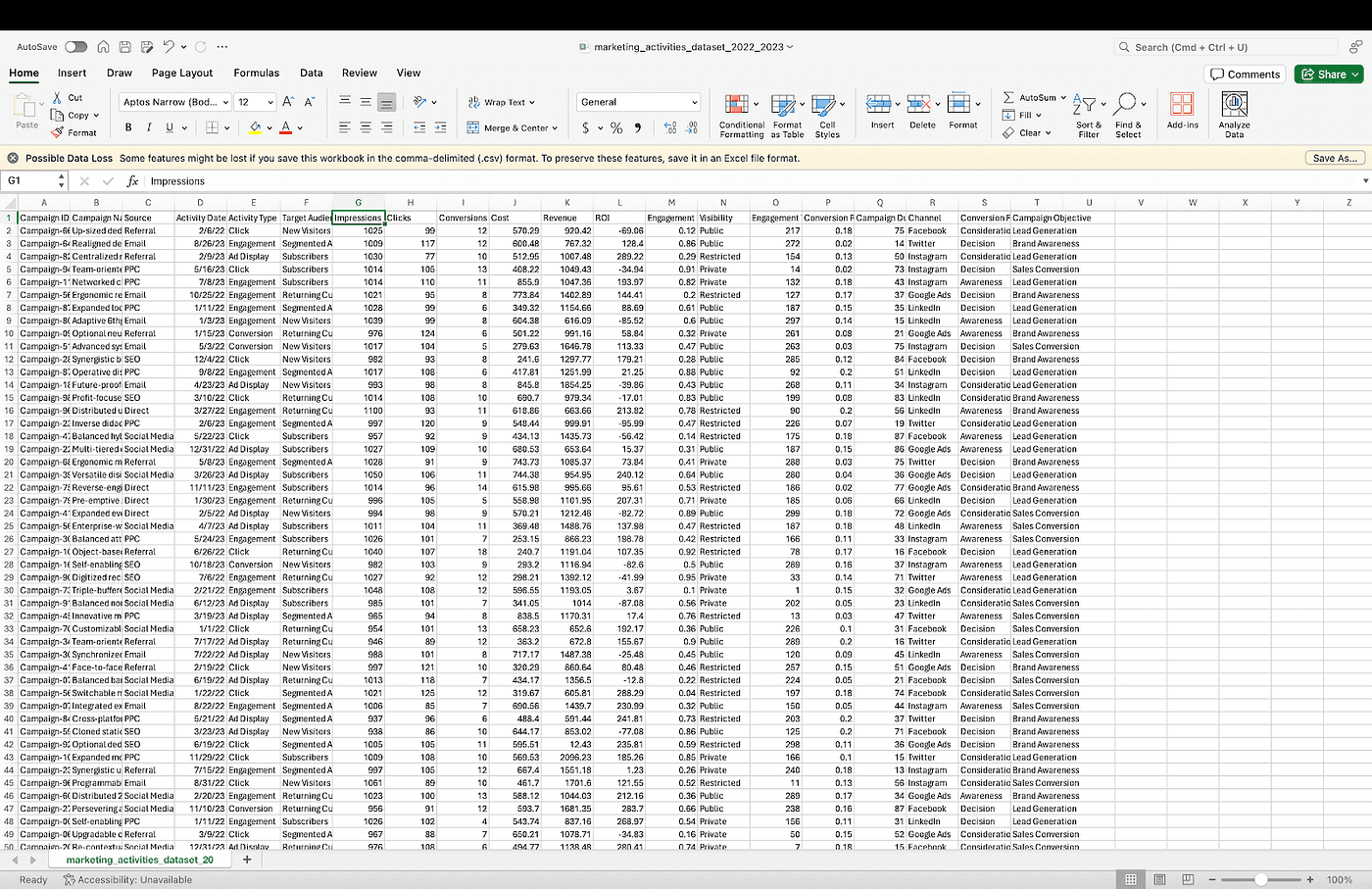Image resolution: width=1372 pixels, height=889 pixels.
Task: Click the Home icon in the title bar
Action: (104, 47)
